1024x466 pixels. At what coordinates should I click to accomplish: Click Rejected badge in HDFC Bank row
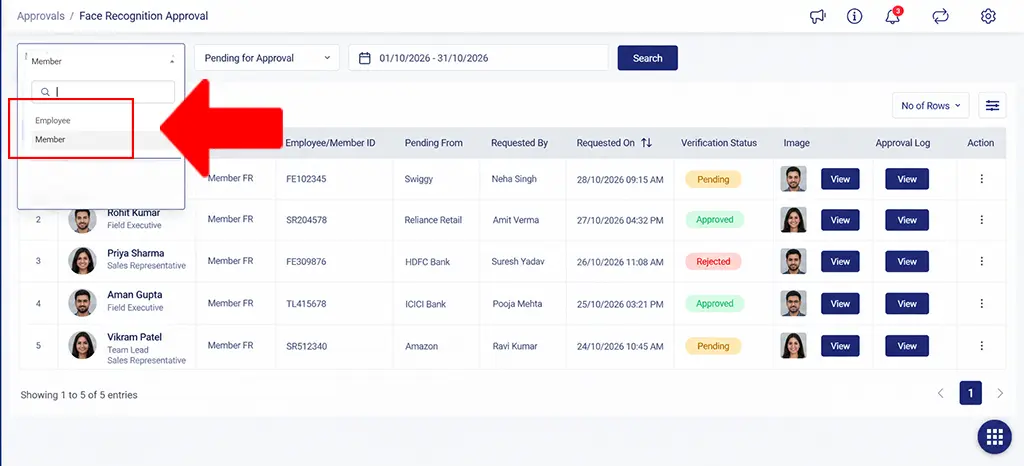point(713,261)
